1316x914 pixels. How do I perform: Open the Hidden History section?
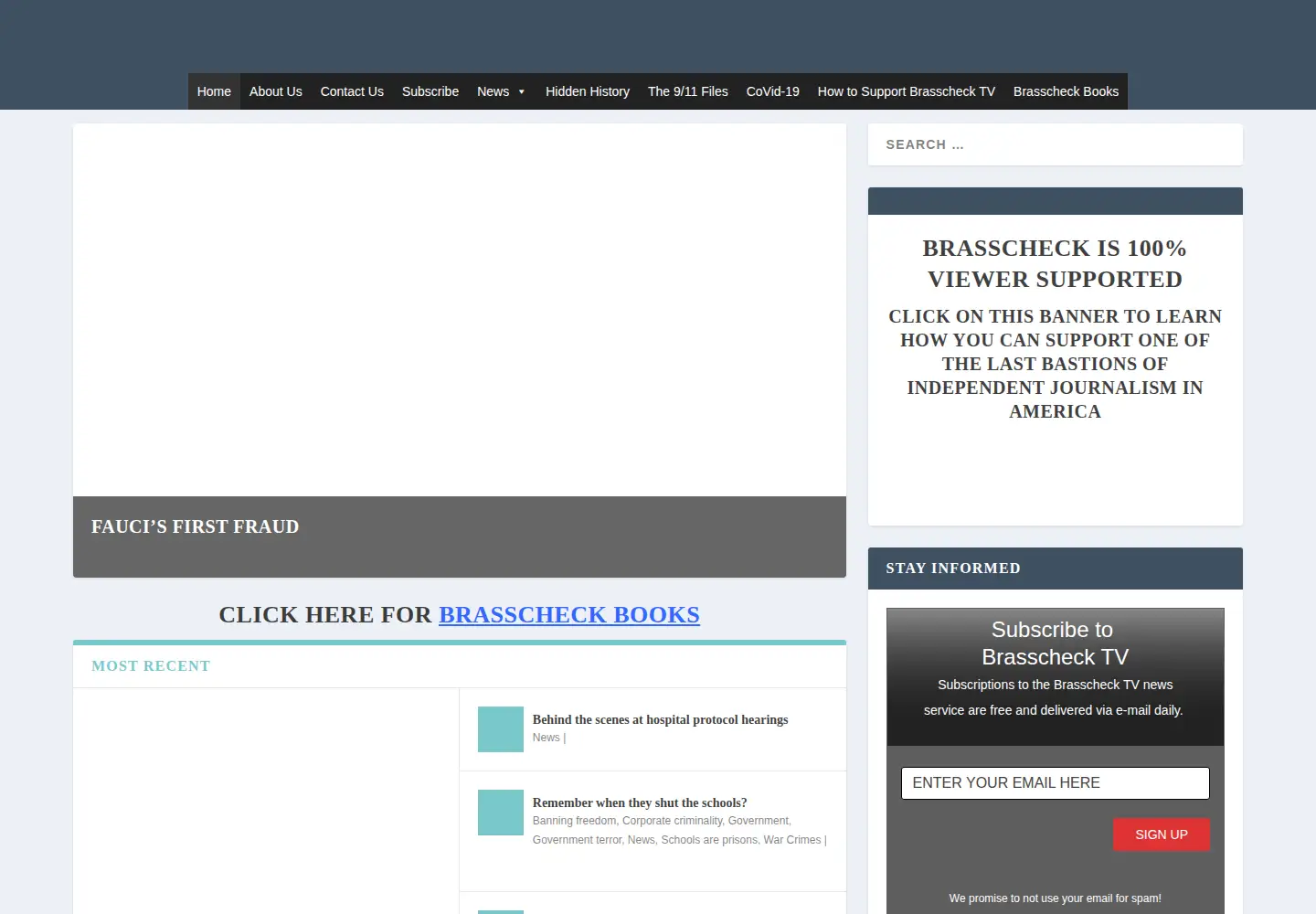coord(588,91)
